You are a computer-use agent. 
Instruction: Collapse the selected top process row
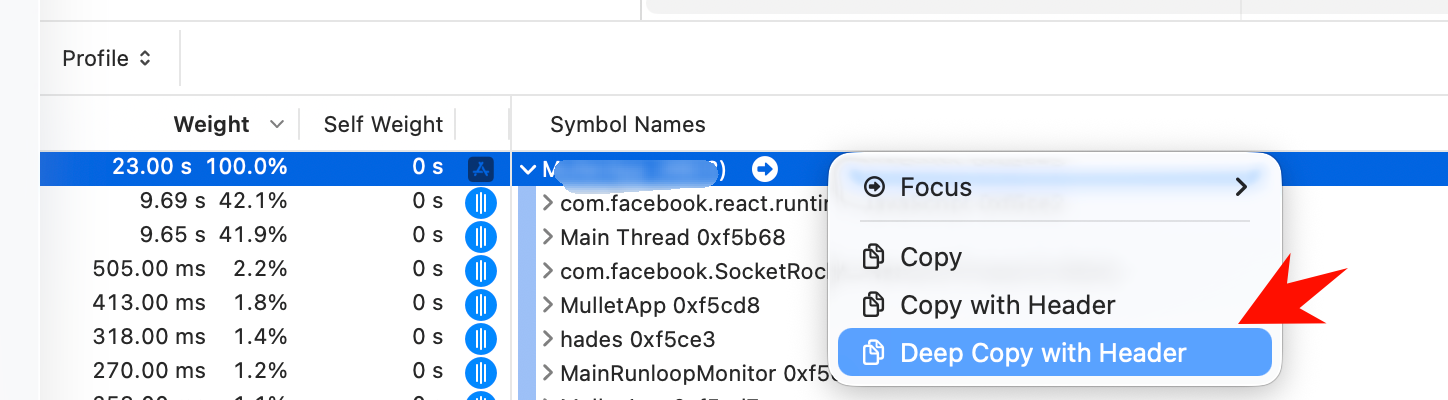[x=528, y=169]
